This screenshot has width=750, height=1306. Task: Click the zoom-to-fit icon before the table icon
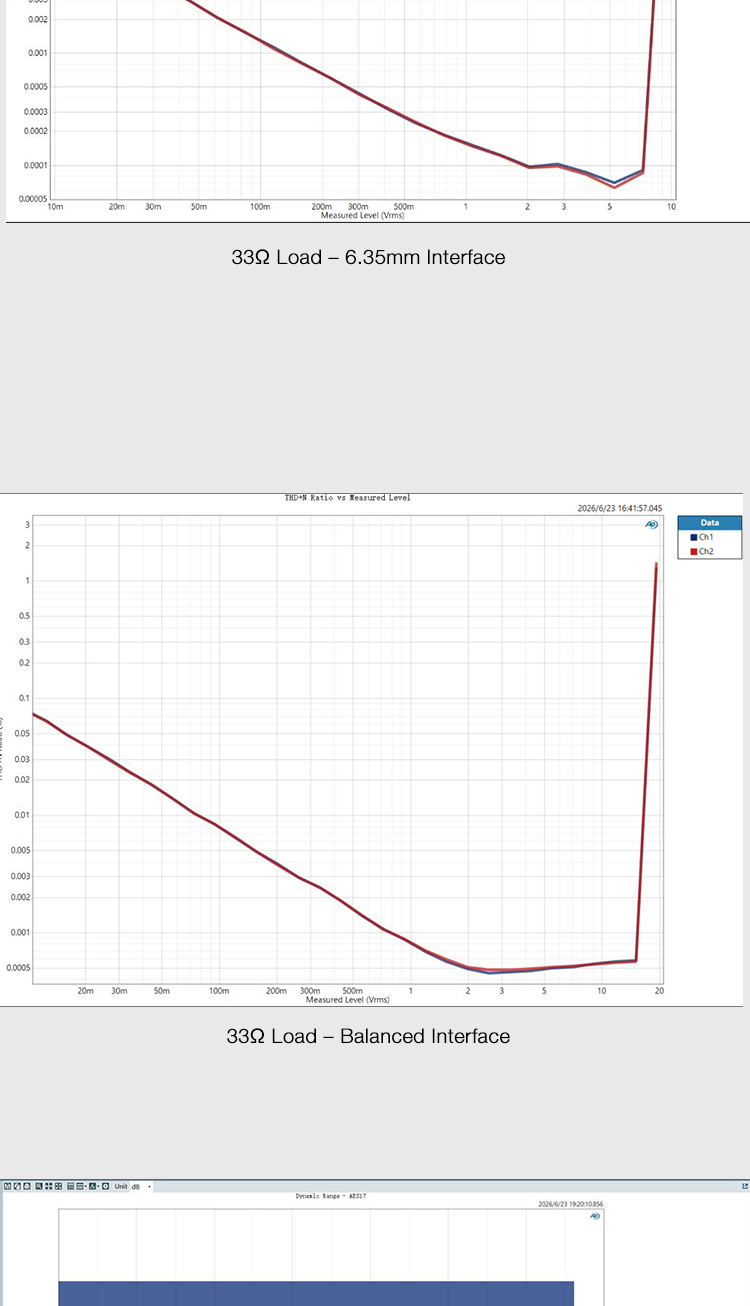pos(58,1186)
